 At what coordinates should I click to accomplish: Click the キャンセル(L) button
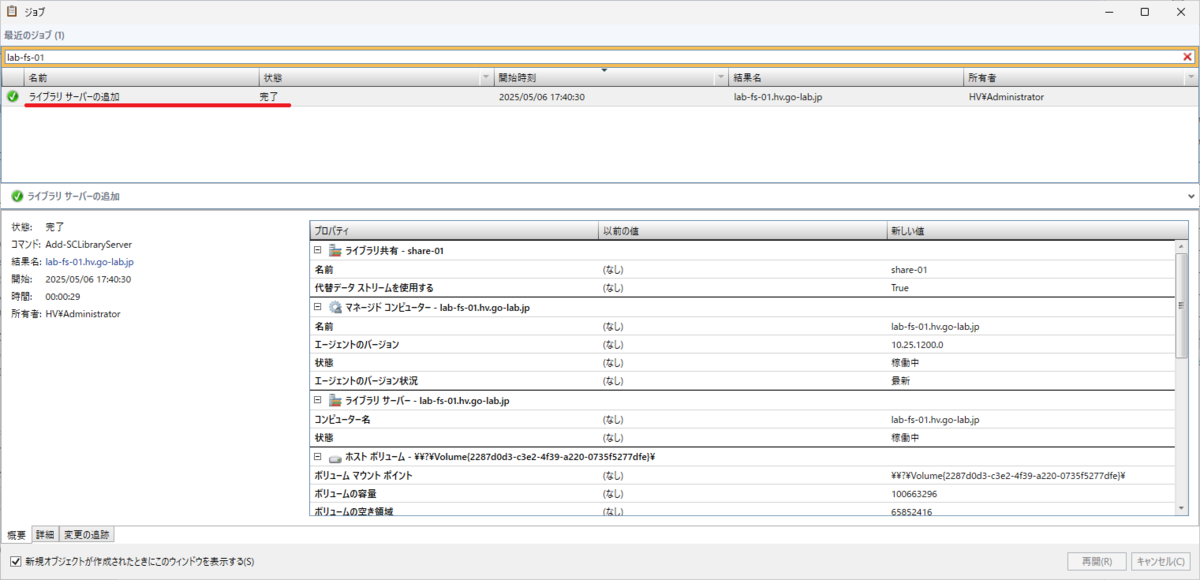[x=1163, y=561]
